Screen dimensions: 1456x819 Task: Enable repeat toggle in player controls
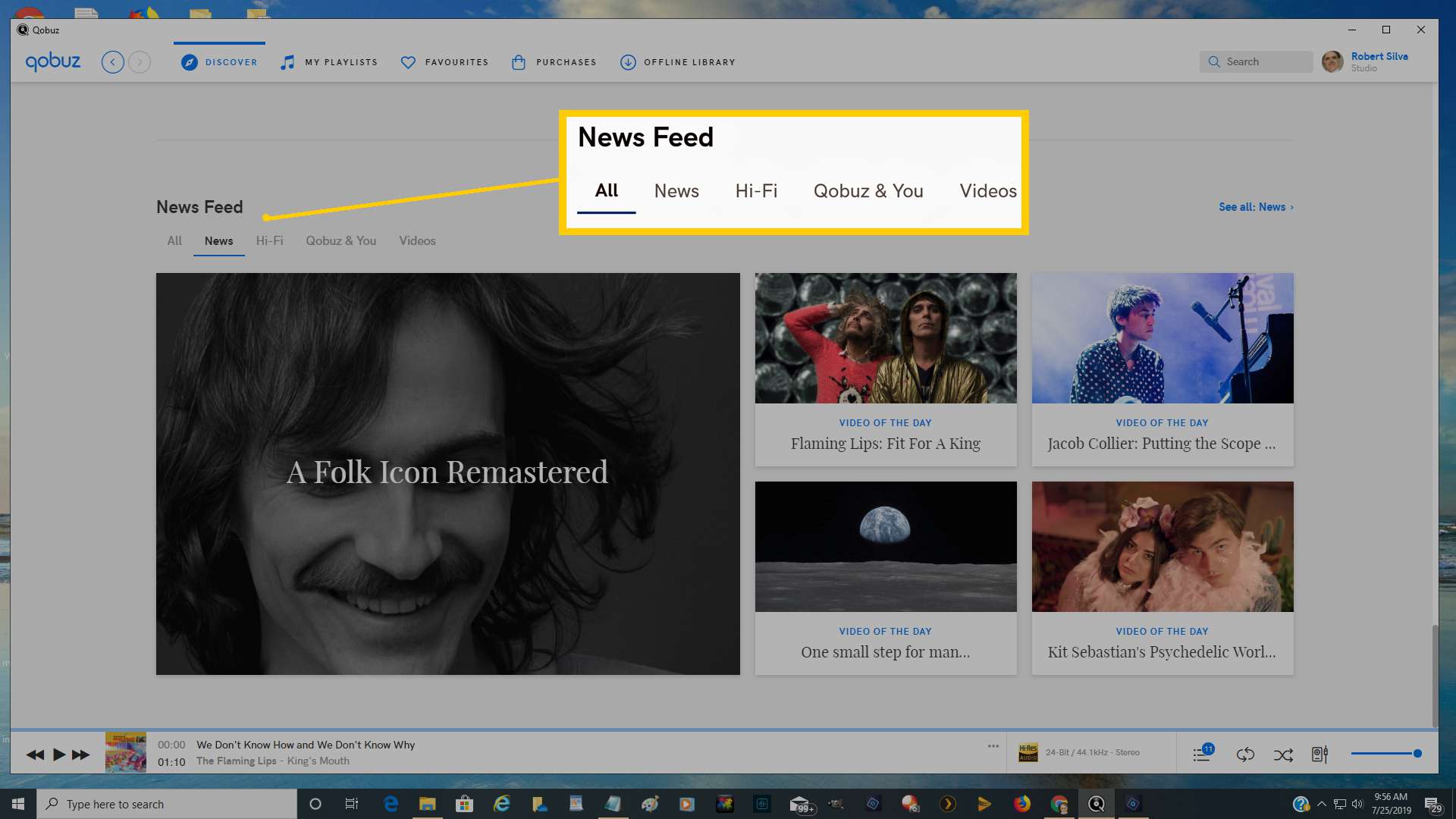(1245, 755)
